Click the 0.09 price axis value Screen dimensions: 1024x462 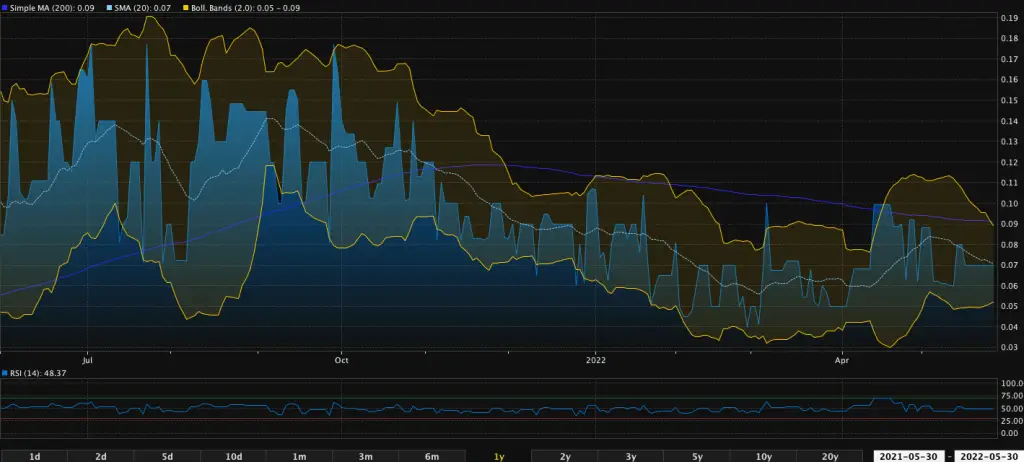1010,224
